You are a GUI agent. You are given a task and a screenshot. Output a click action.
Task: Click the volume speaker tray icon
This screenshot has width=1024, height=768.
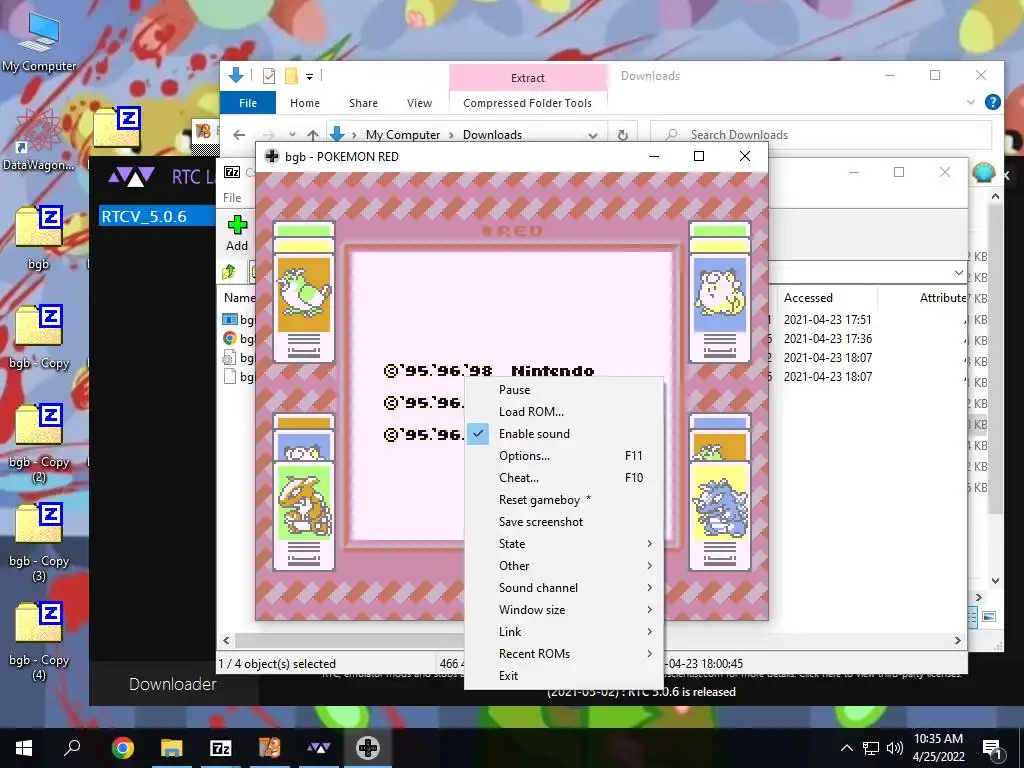pos(895,748)
